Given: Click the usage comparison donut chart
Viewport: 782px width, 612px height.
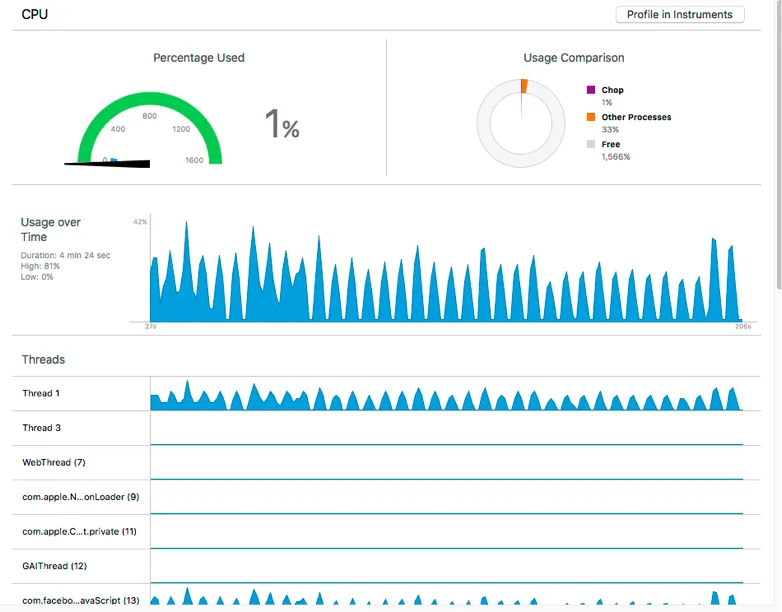Looking at the screenshot, I should point(521,123).
